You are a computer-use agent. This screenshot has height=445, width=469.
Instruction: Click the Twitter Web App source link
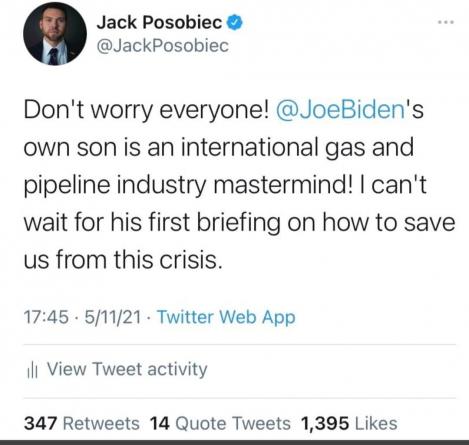pos(226,317)
